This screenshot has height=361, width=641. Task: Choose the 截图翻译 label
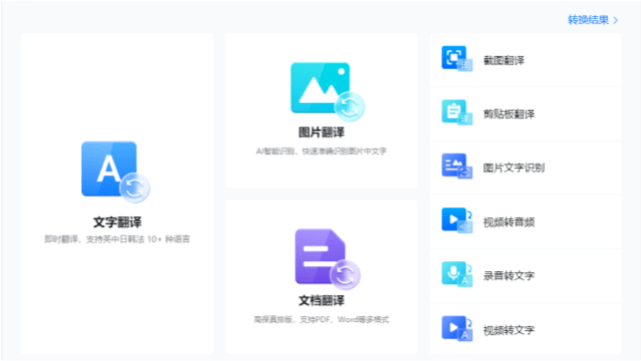click(504, 61)
